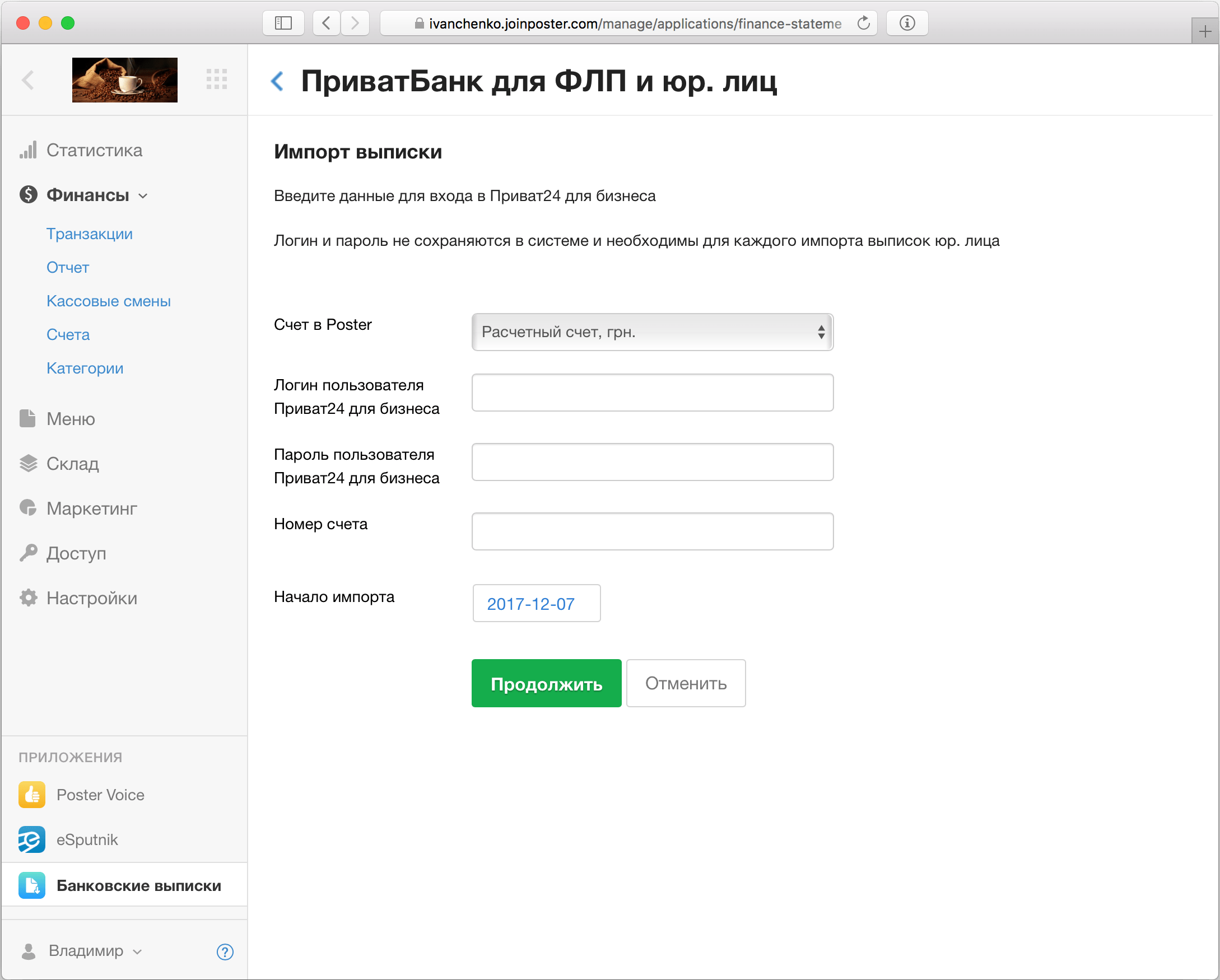Focus the Приват24 password field

(x=653, y=462)
